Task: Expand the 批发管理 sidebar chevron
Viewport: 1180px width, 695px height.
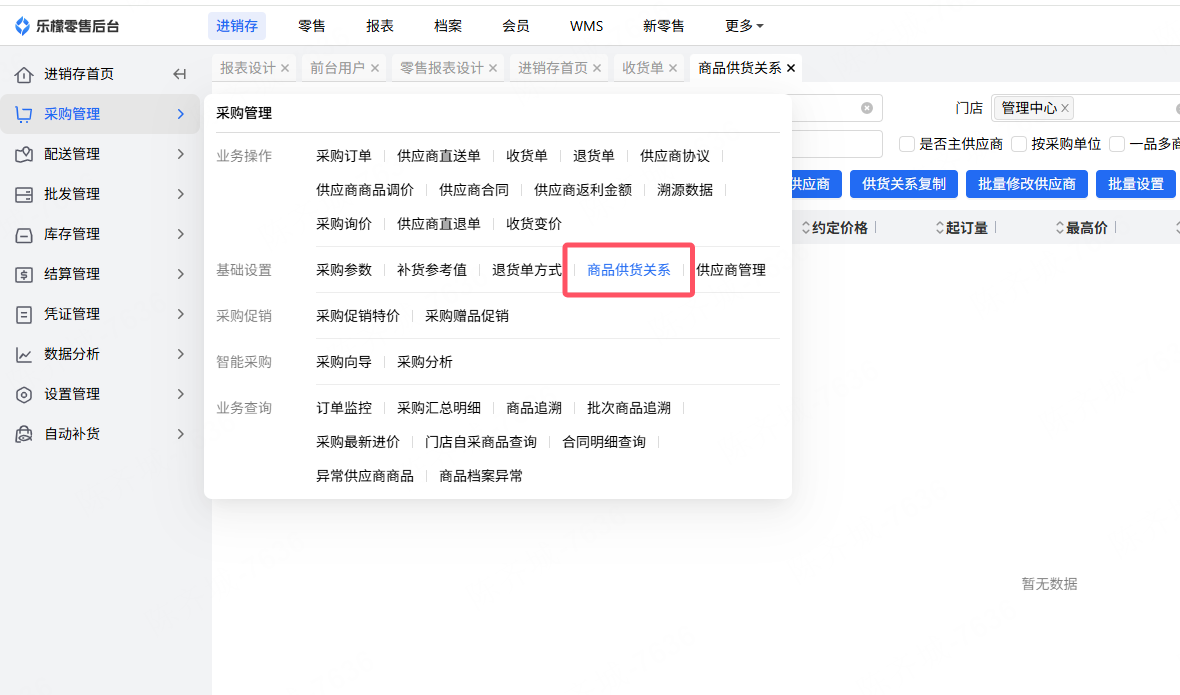Action: pyautogui.click(x=181, y=194)
